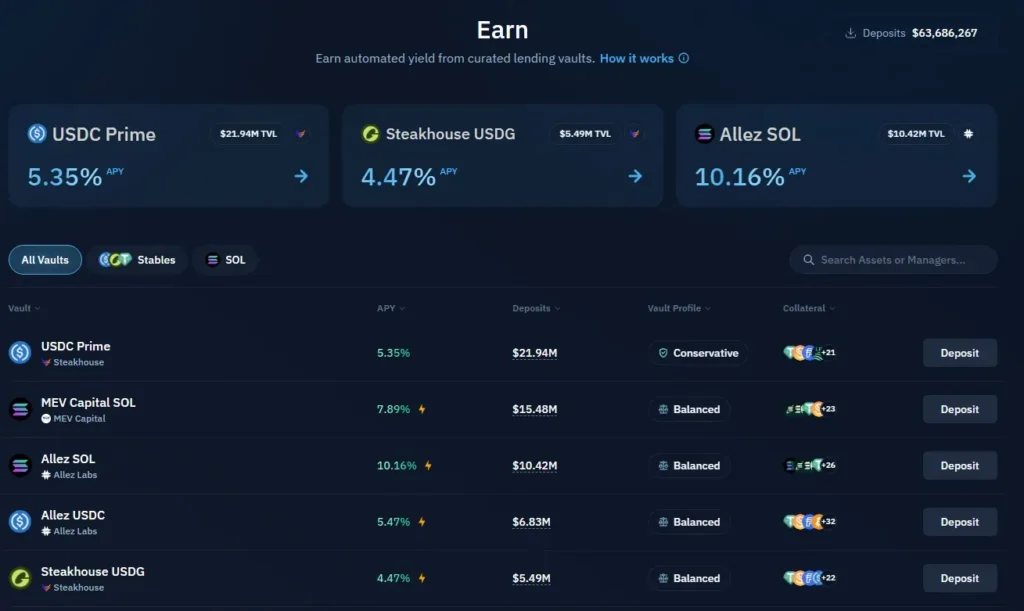Click collateral icons stack showing +26
The height and width of the screenshot is (611, 1024).
(x=810, y=465)
